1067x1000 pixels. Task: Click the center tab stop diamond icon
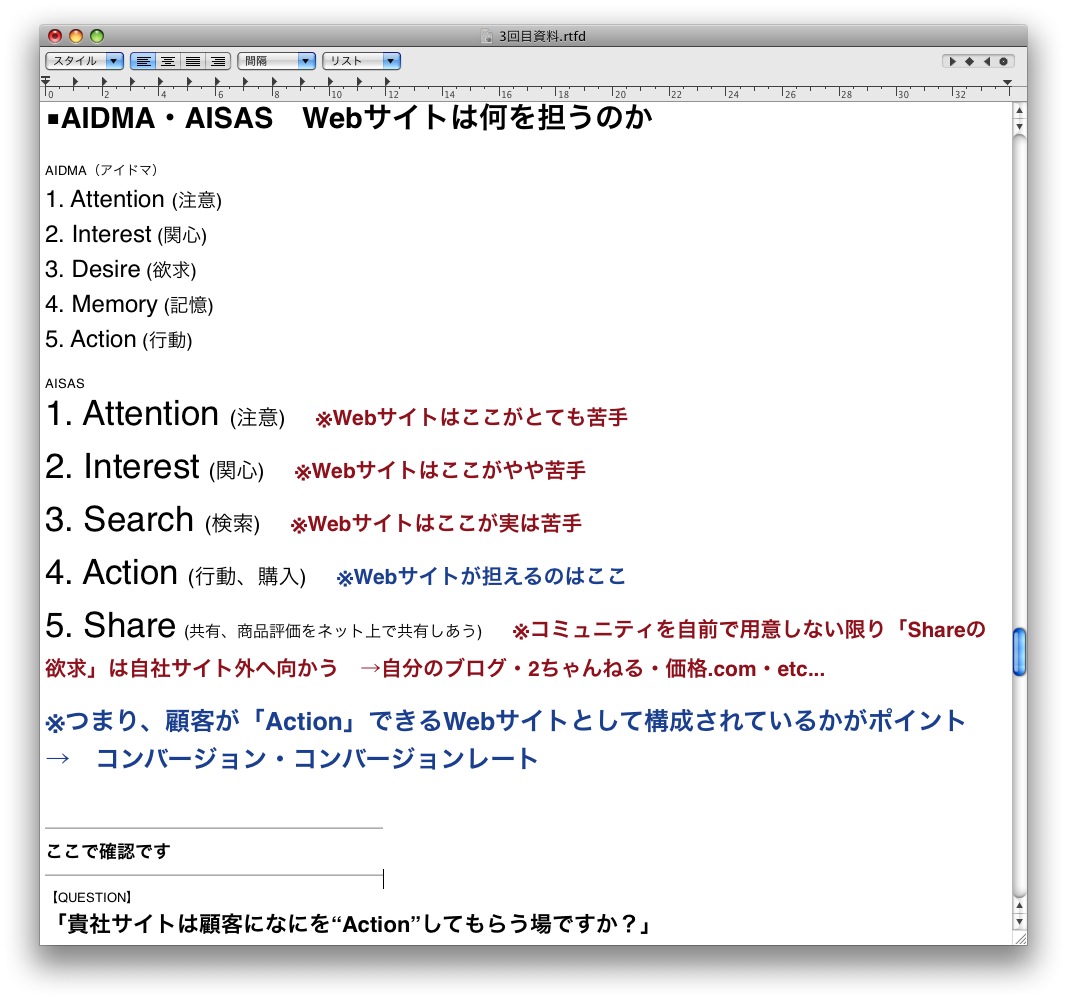pos(969,61)
